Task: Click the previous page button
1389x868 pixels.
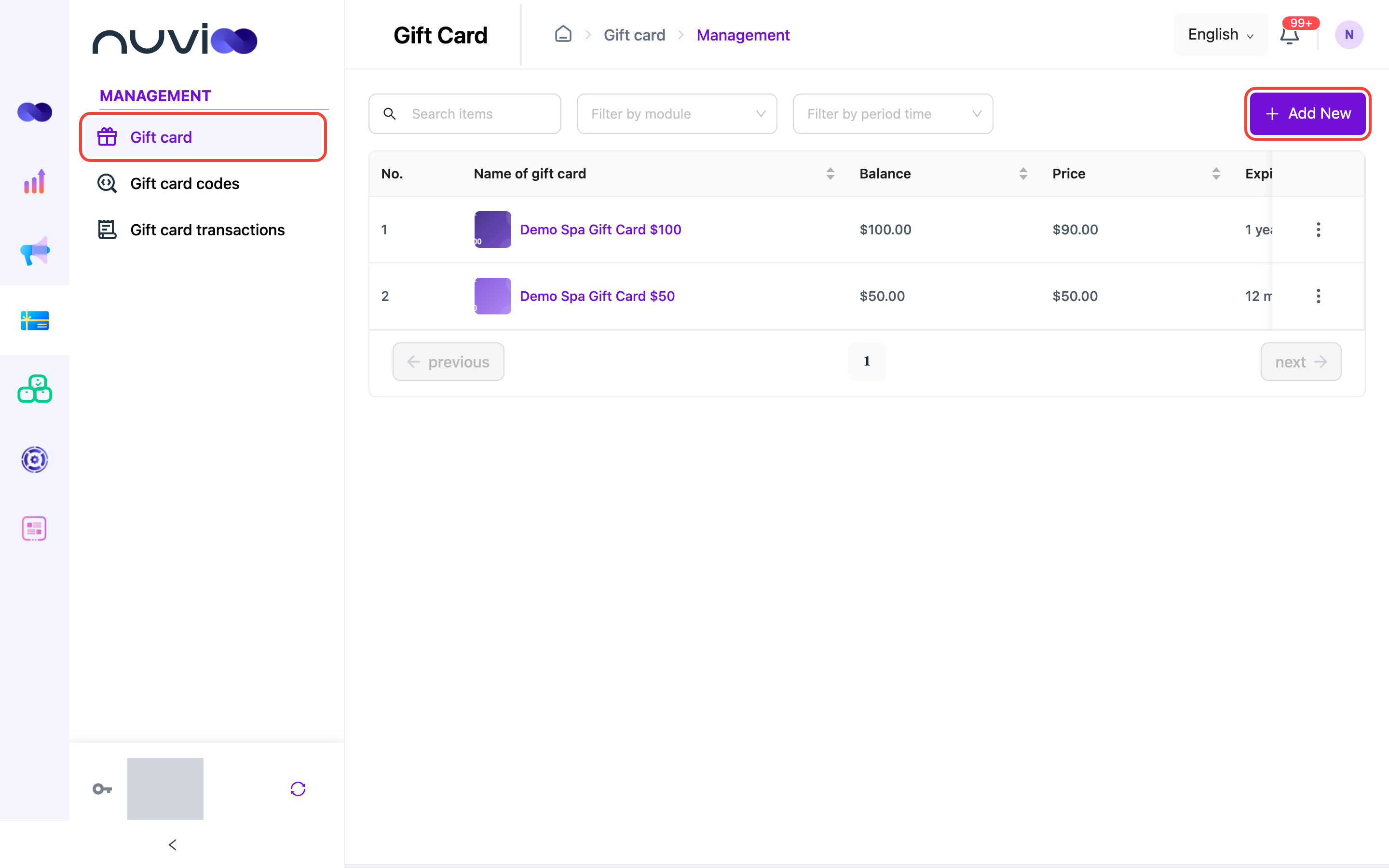Action: [x=448, y=362]
